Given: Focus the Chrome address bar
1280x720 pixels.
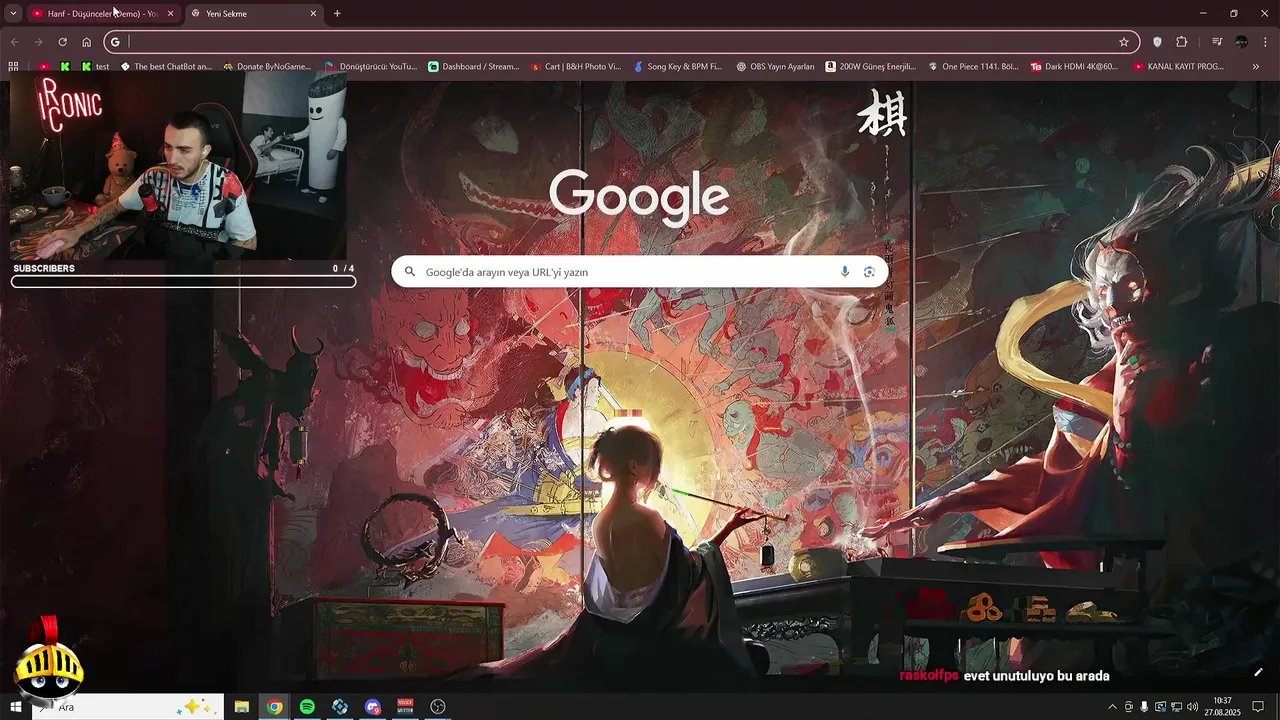Looking at the screenshot, I should click(620, 42).
